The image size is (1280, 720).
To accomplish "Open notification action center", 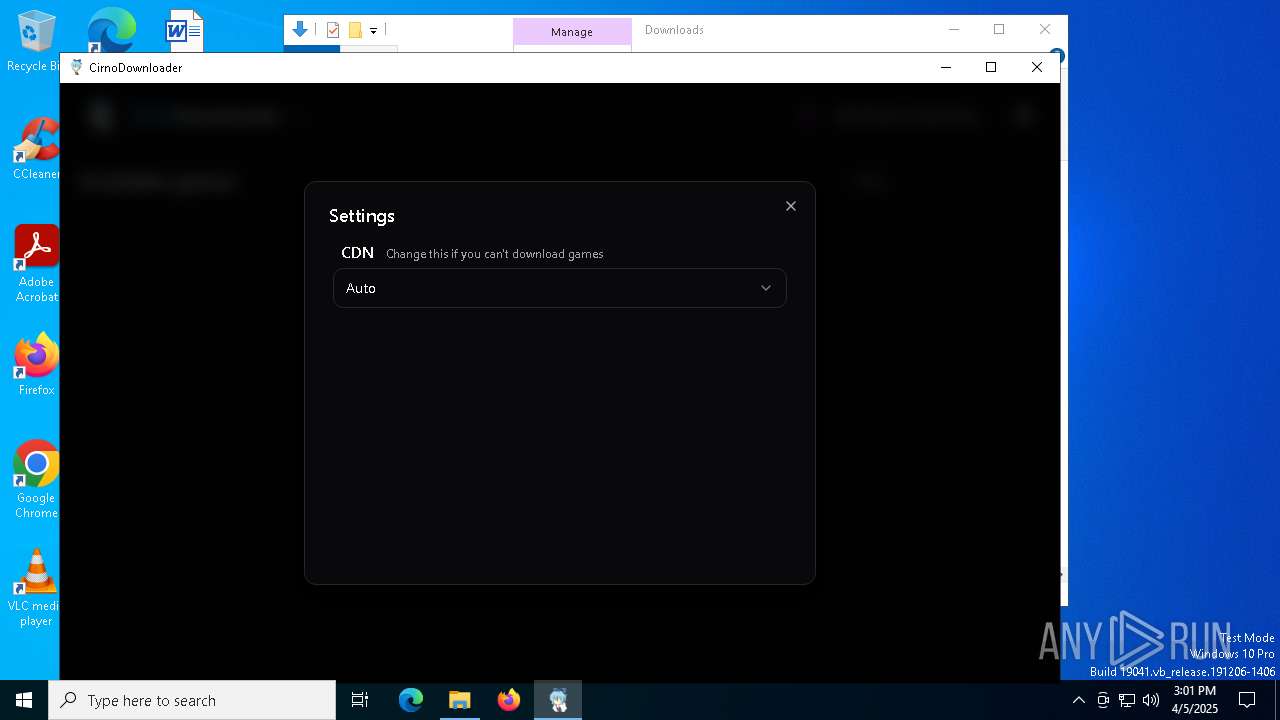I will tap(1247, 700).
